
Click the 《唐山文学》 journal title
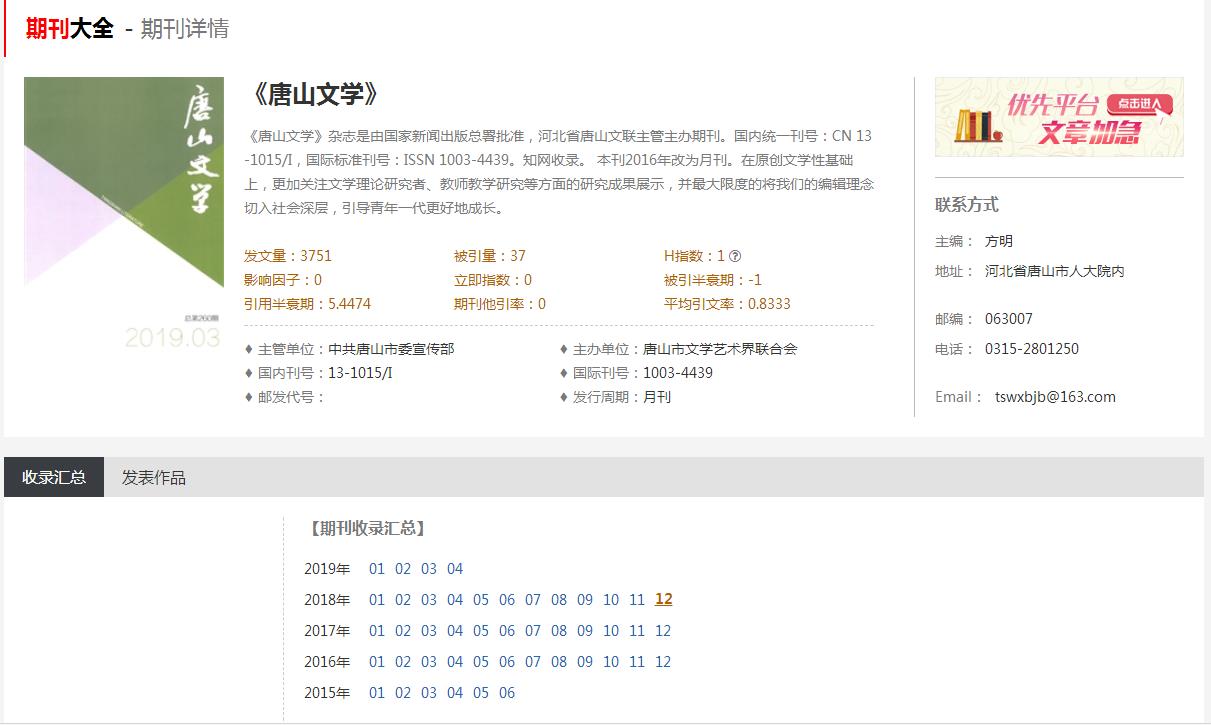pyautogui.click(x=315, y=95)
